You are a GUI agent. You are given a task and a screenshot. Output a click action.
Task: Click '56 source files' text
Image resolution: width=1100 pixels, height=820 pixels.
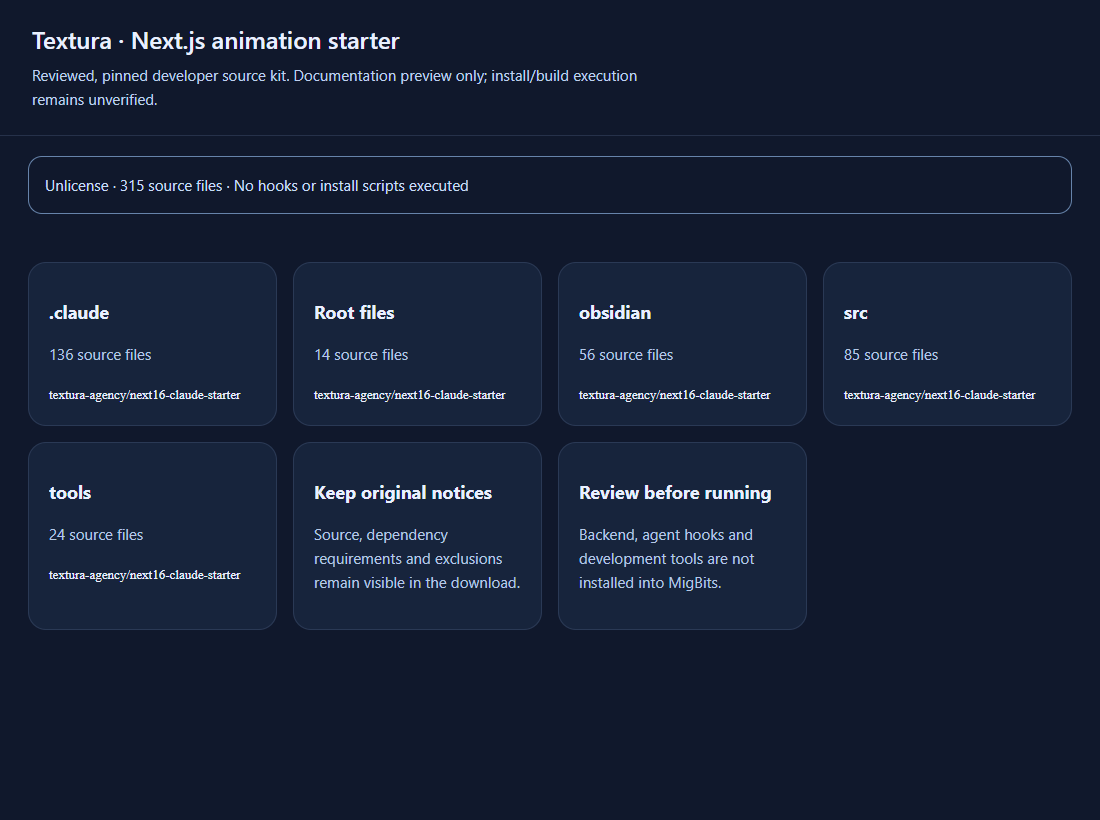click(x=626, y=355)
